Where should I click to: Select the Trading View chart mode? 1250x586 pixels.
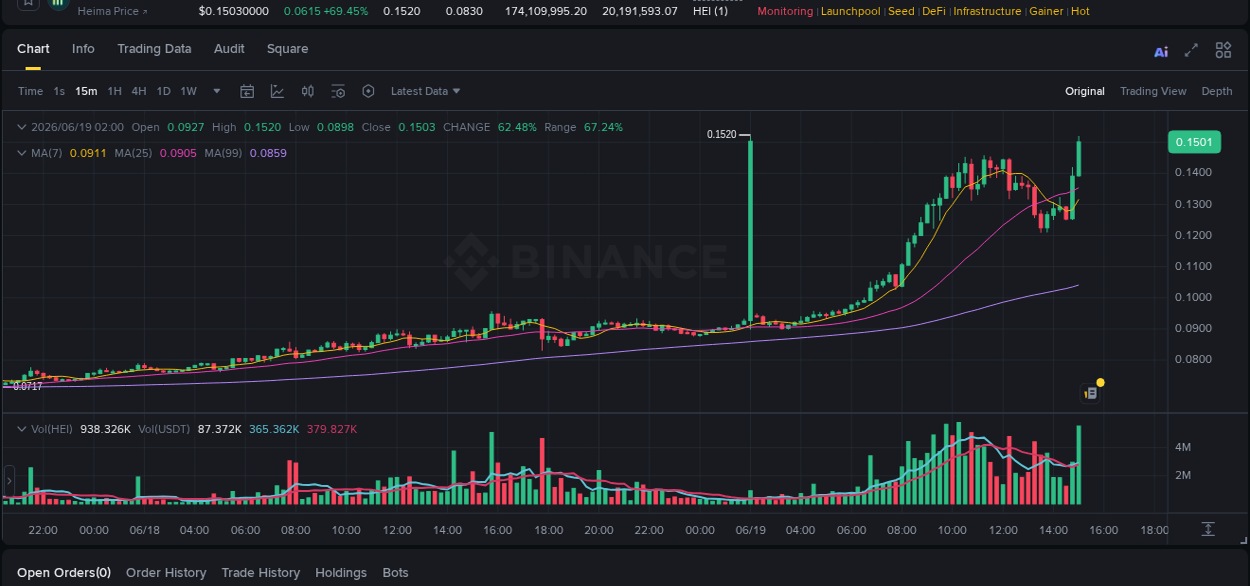1153,91
